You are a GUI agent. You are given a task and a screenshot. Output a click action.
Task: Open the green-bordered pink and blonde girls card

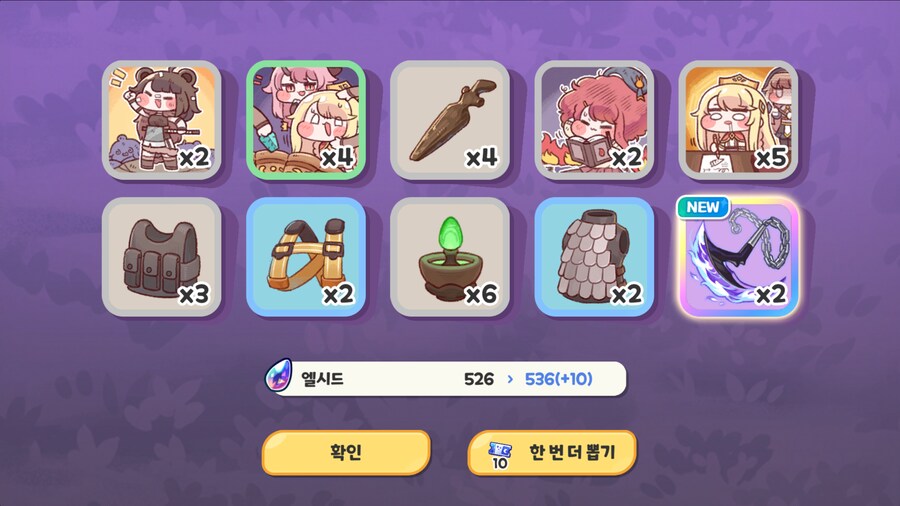[x=306, y=119]
